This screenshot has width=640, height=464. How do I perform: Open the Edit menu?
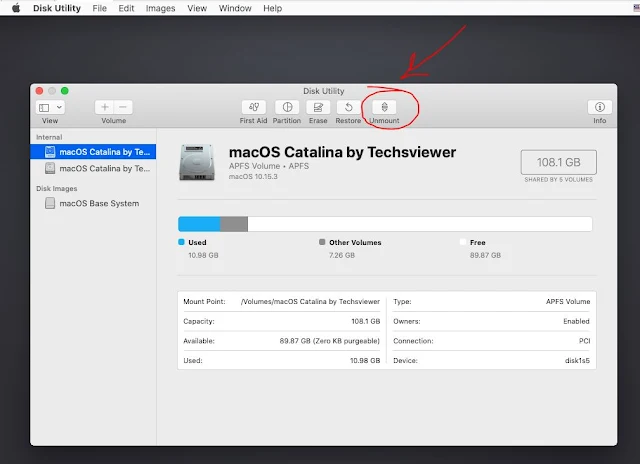pyautogui.click(x=126, y=8)
